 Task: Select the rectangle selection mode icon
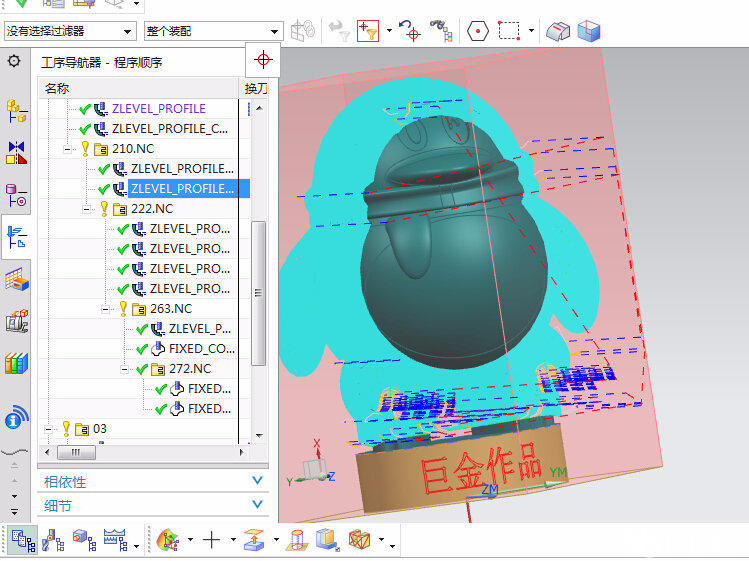[x=509, y=31]
